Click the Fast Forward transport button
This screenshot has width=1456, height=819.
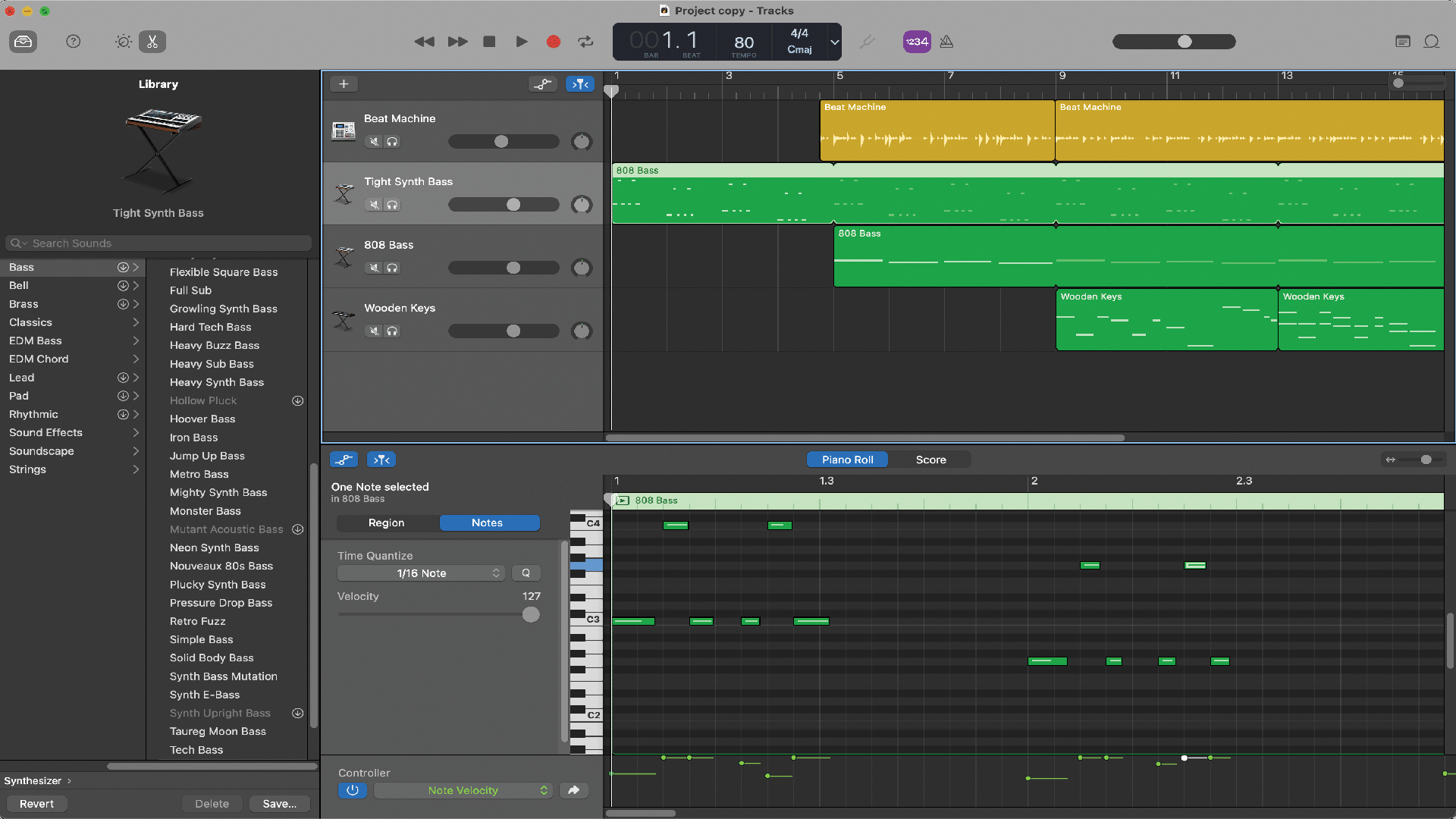point(457,42)
